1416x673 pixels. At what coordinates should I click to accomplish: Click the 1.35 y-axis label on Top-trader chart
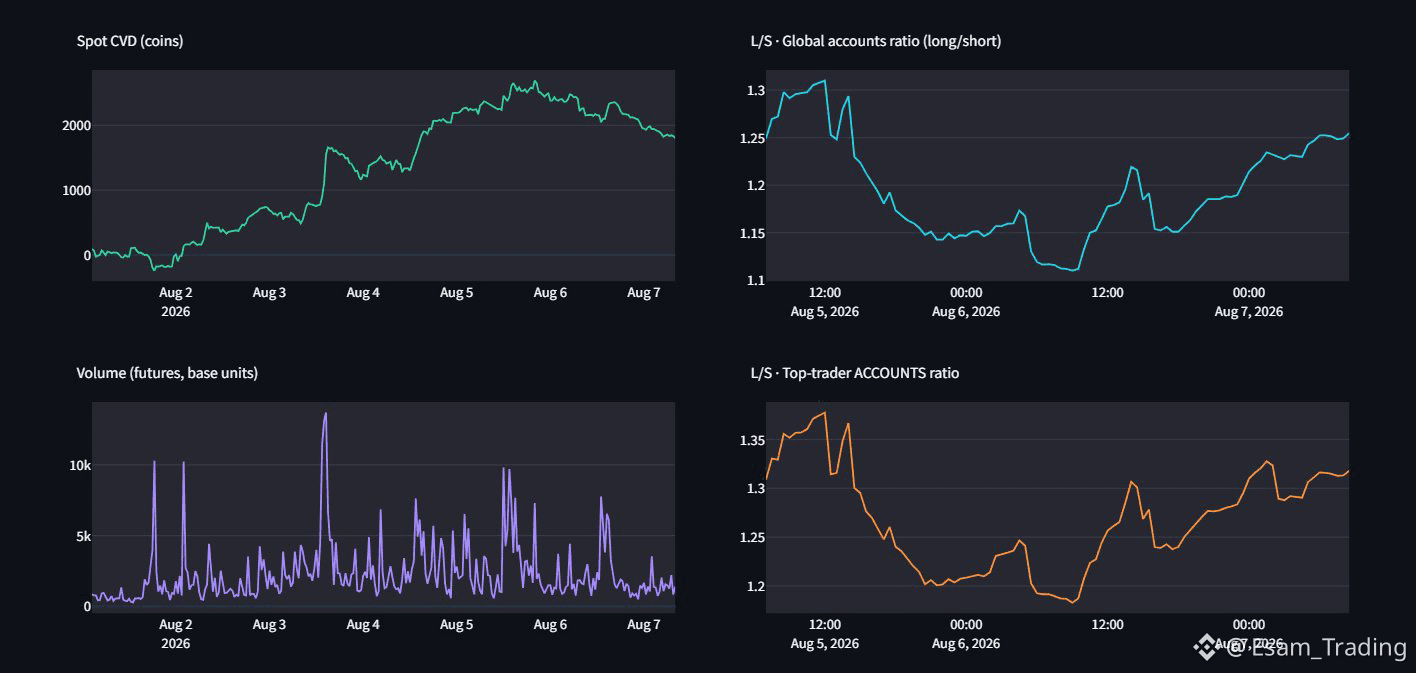[x=752, y=441]
